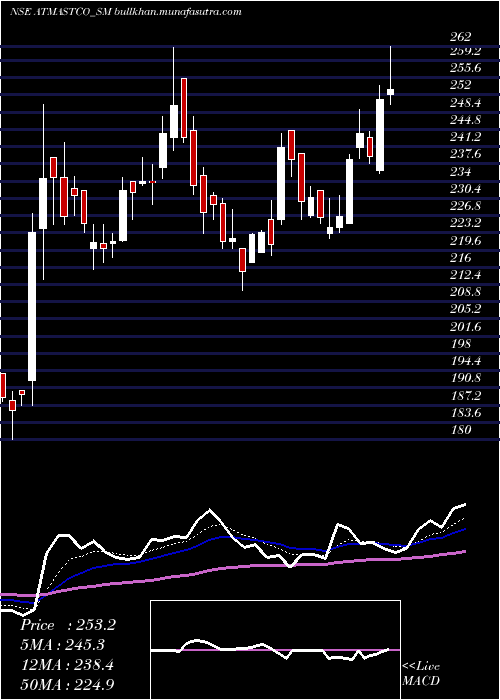
Task: Click the 259.2 price axis label
Action: pos(466,51)
